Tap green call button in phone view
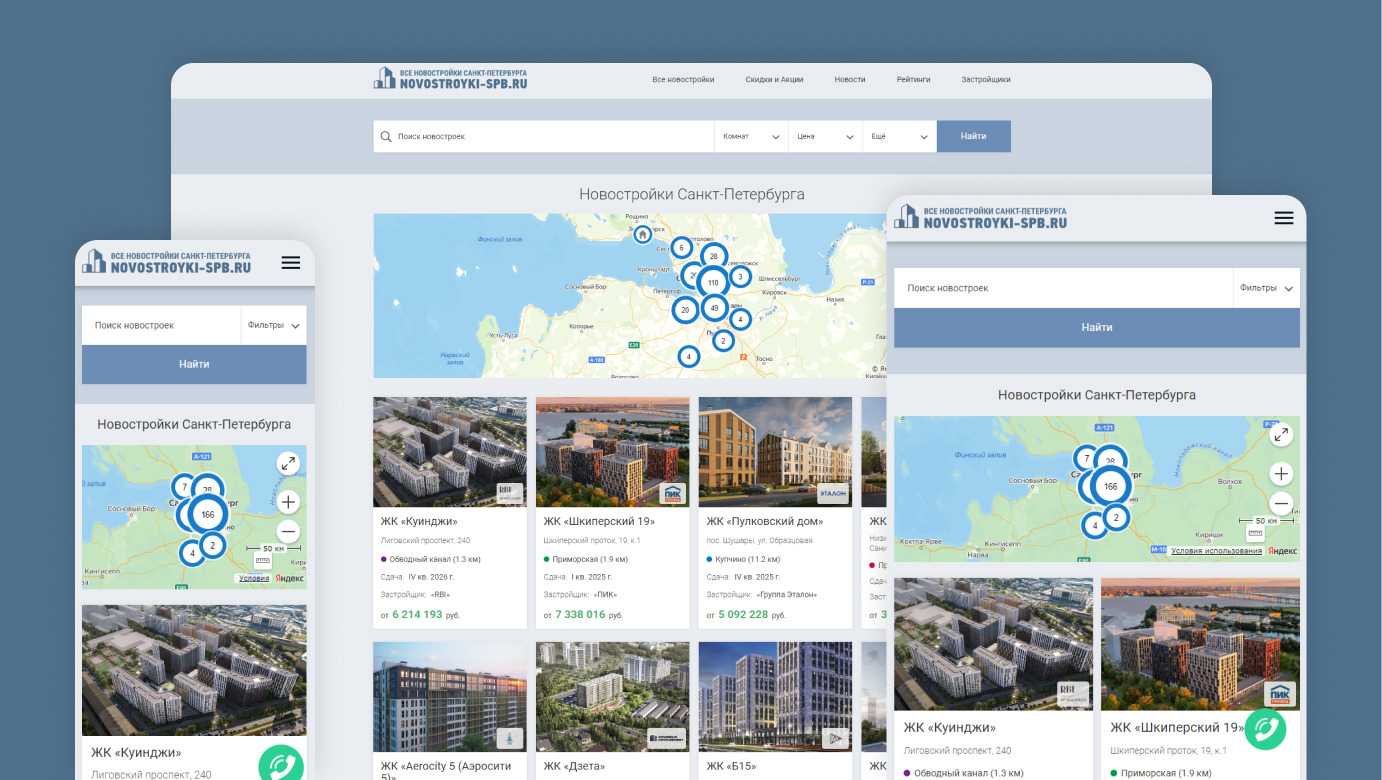 [281, 765]
